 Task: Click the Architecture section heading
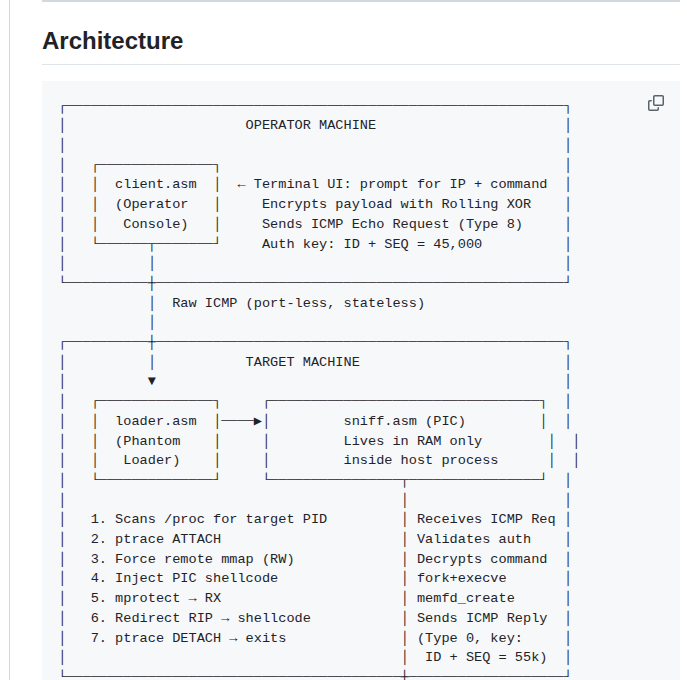(x=113, y=41)
